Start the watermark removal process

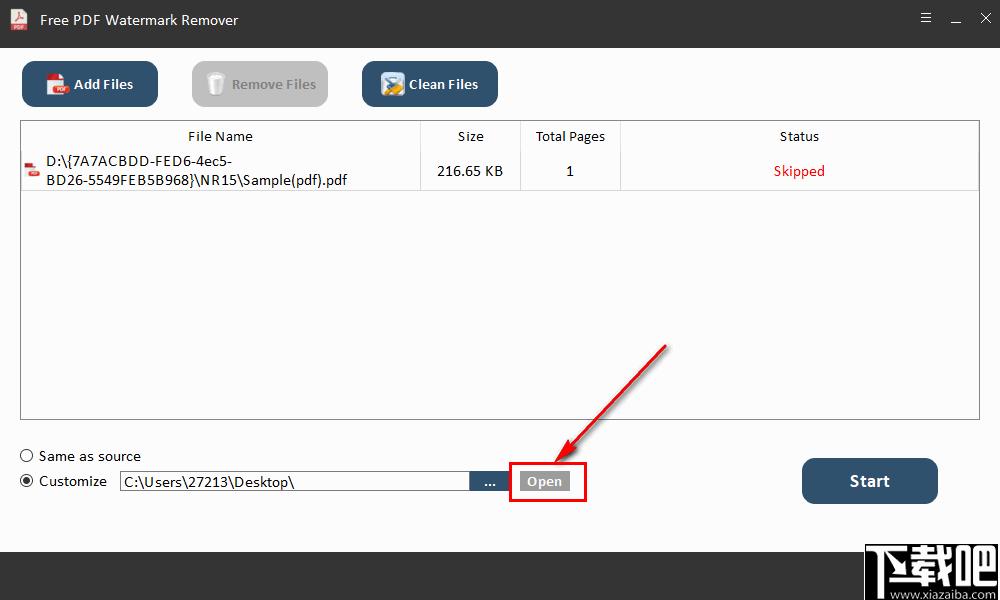tap(870, 481)
